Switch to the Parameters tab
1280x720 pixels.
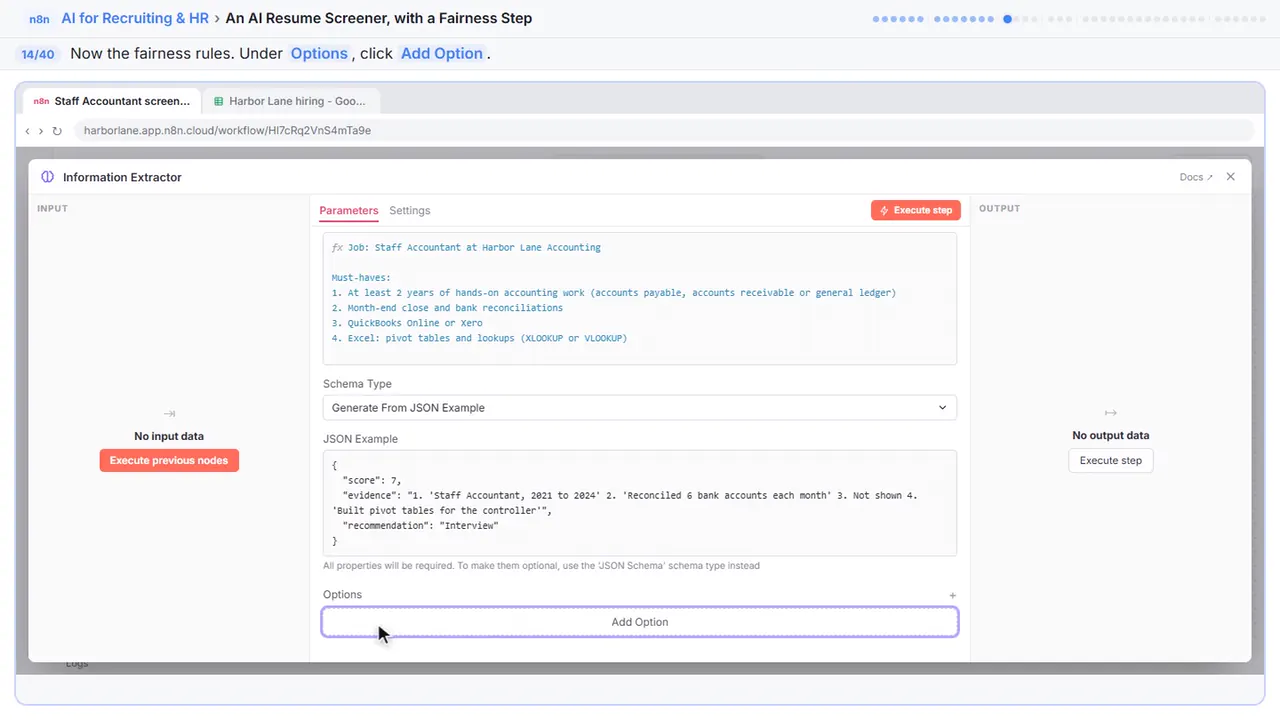coord(349,211)
